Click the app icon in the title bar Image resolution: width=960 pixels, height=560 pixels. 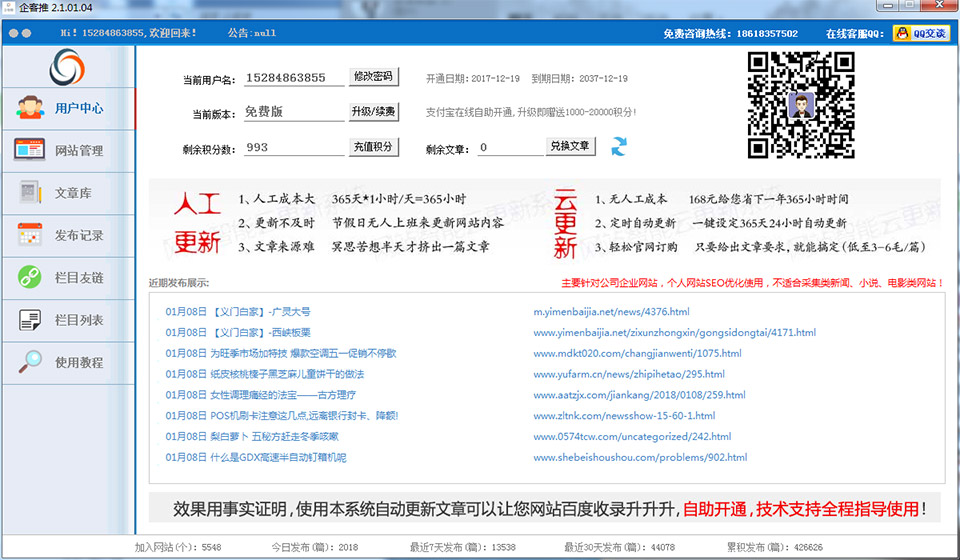(9, 7)
